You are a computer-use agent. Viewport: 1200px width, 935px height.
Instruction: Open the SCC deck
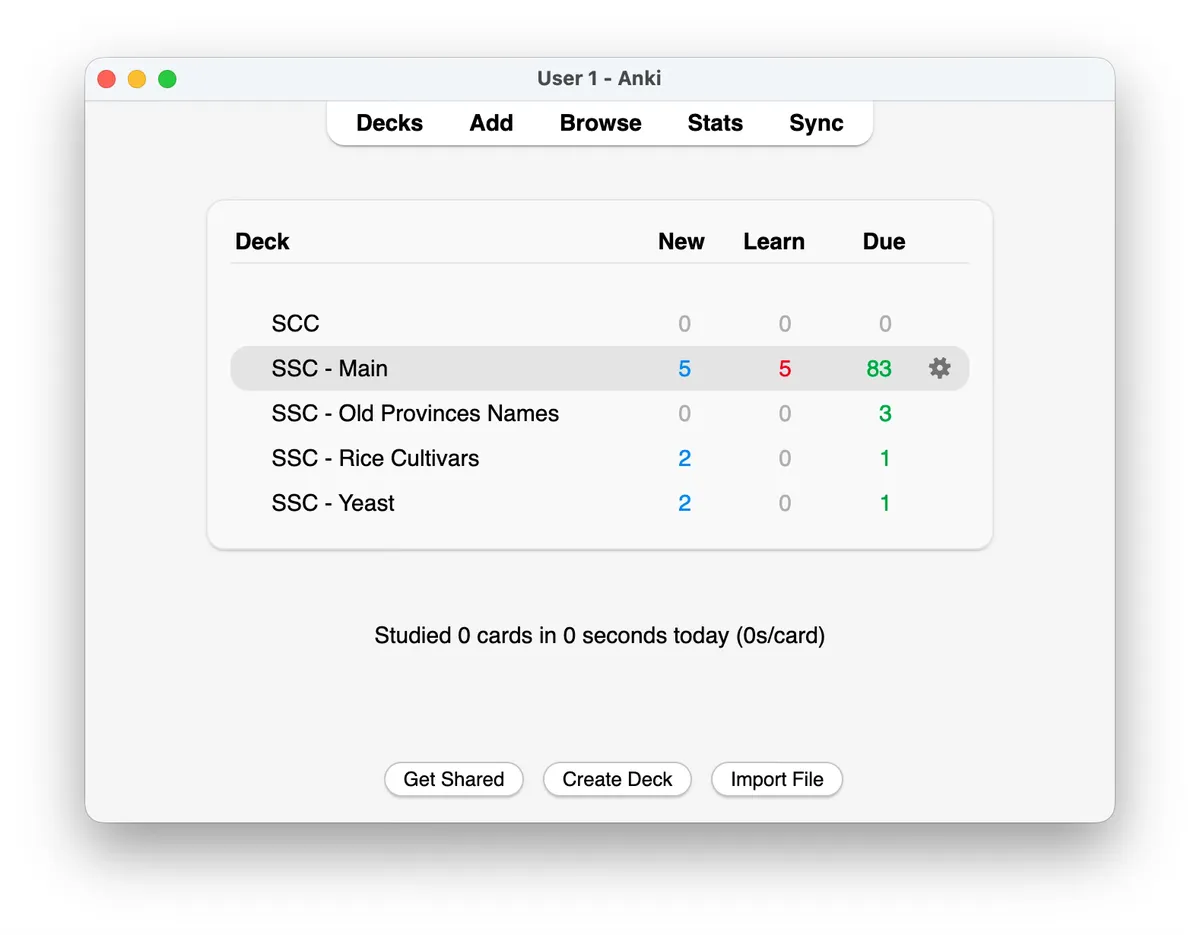[x=295, y=323]
